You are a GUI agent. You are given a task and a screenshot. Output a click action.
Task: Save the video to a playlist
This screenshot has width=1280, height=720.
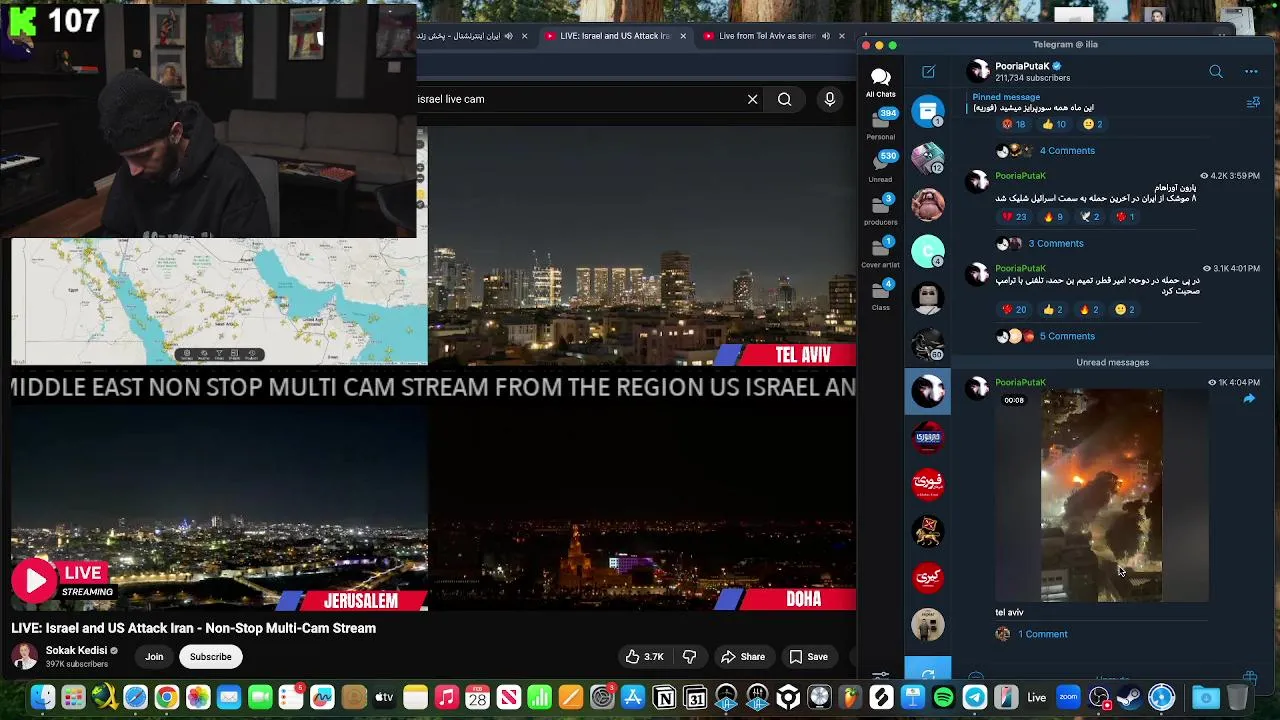(x=809, y=657)
